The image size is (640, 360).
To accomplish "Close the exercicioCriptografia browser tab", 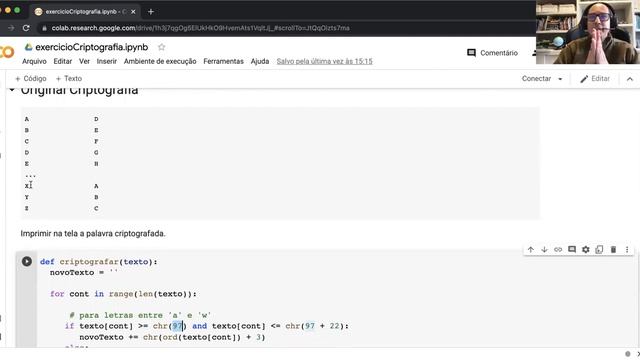I will tap(133, 12).
